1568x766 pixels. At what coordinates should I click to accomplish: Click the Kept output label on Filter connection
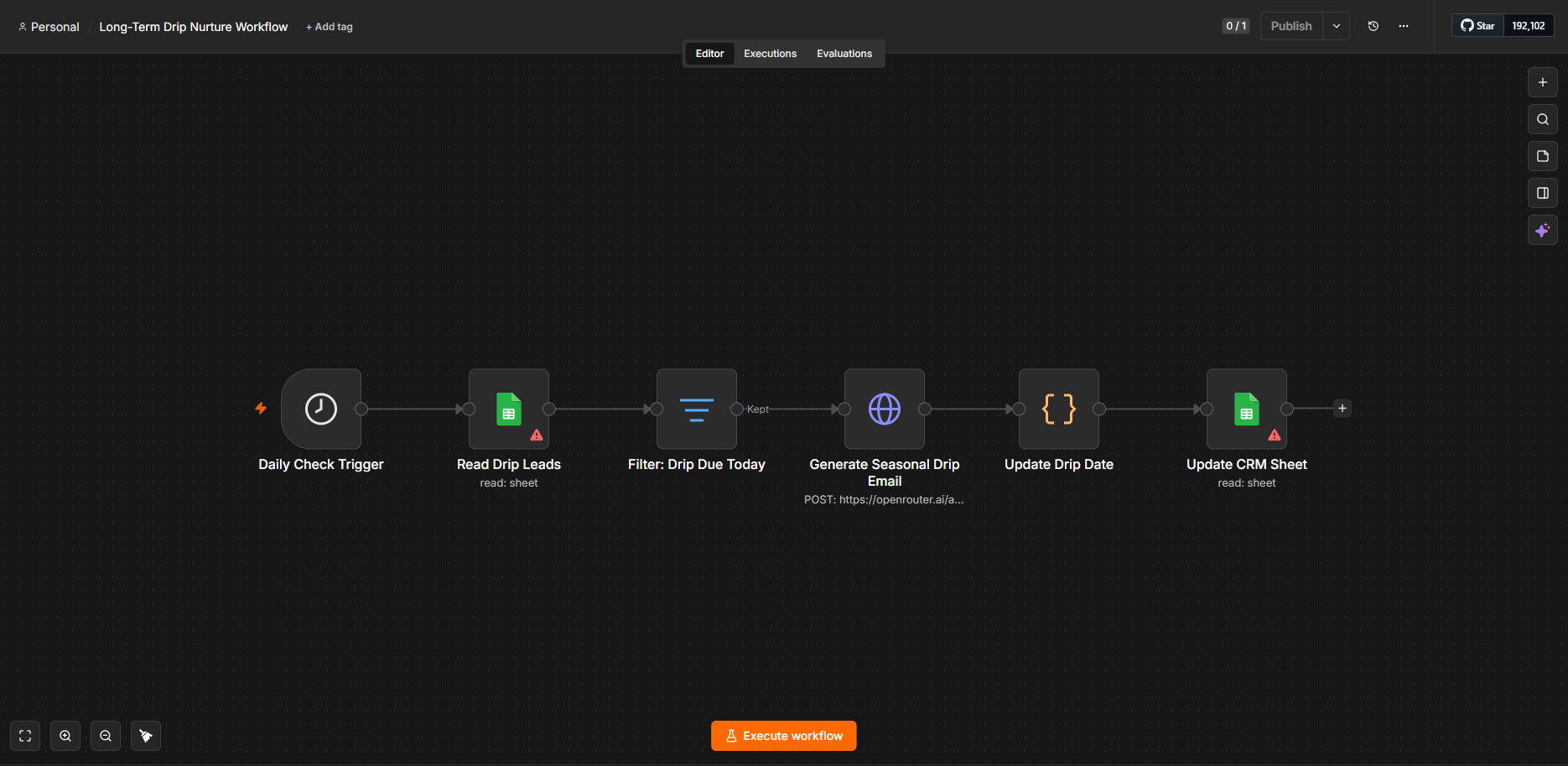758,409
